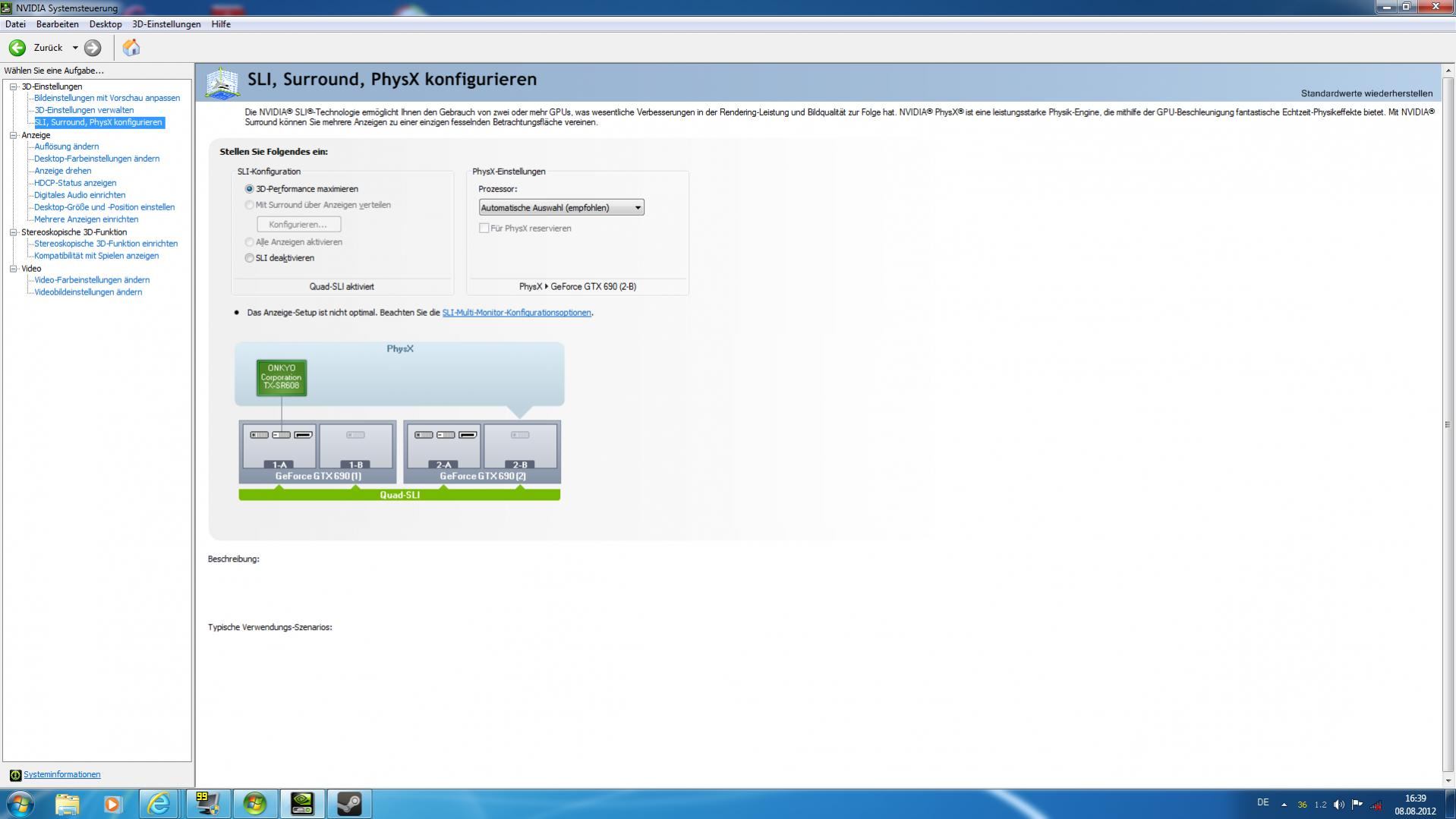Select Alle Anzeigen aktivieren radio button

(x=250, y=242)
